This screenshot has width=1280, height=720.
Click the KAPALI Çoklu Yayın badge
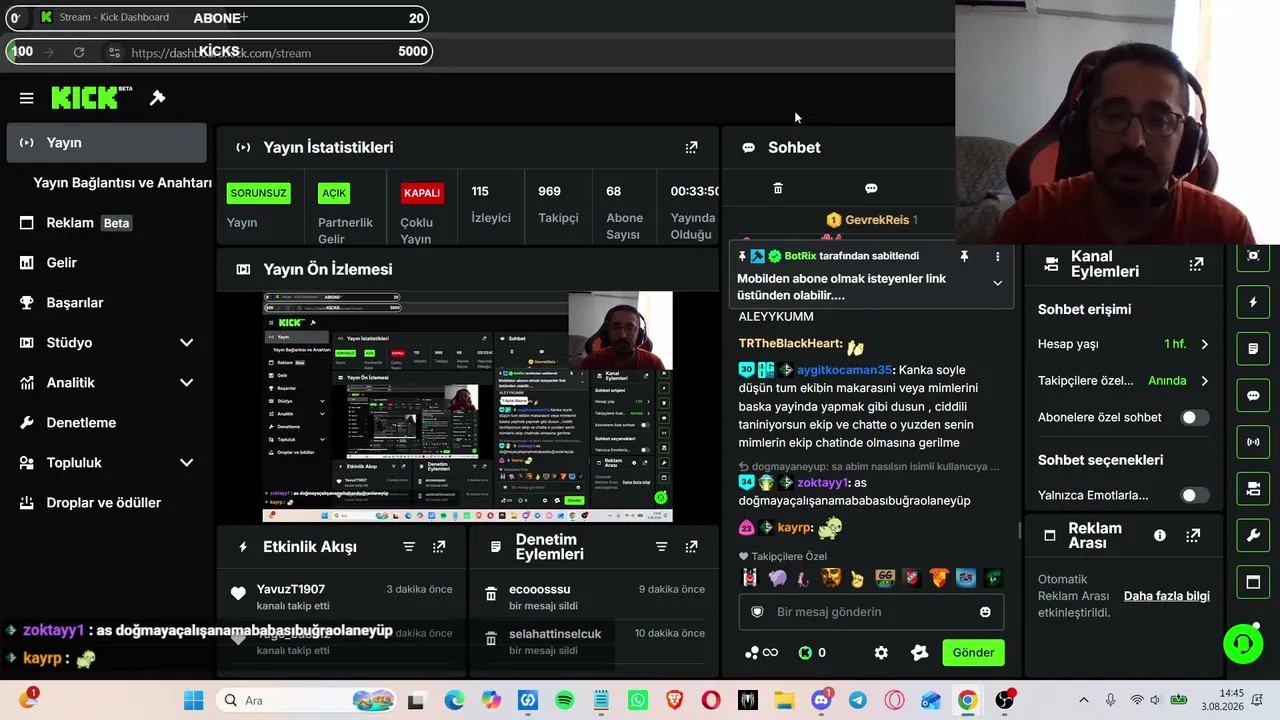pos(422,193)
